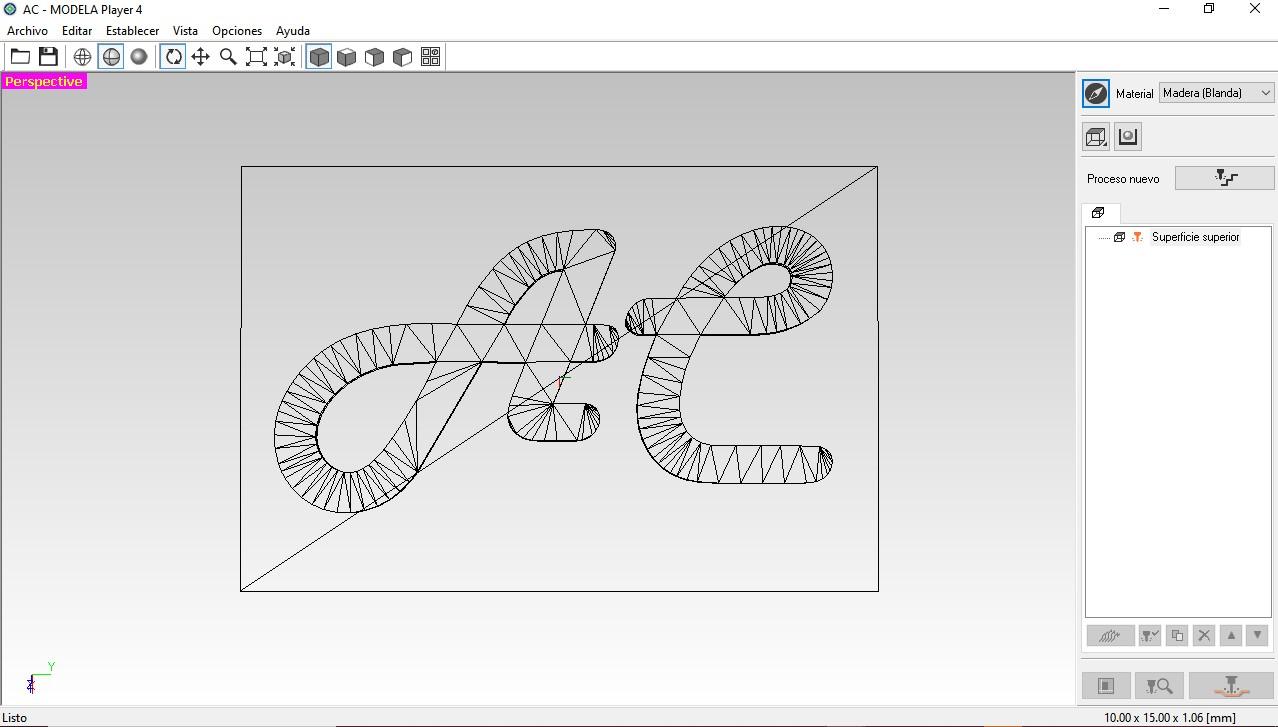
Task: Open the Vista menu
Action: pyautogui.click(x=185, y=31)
